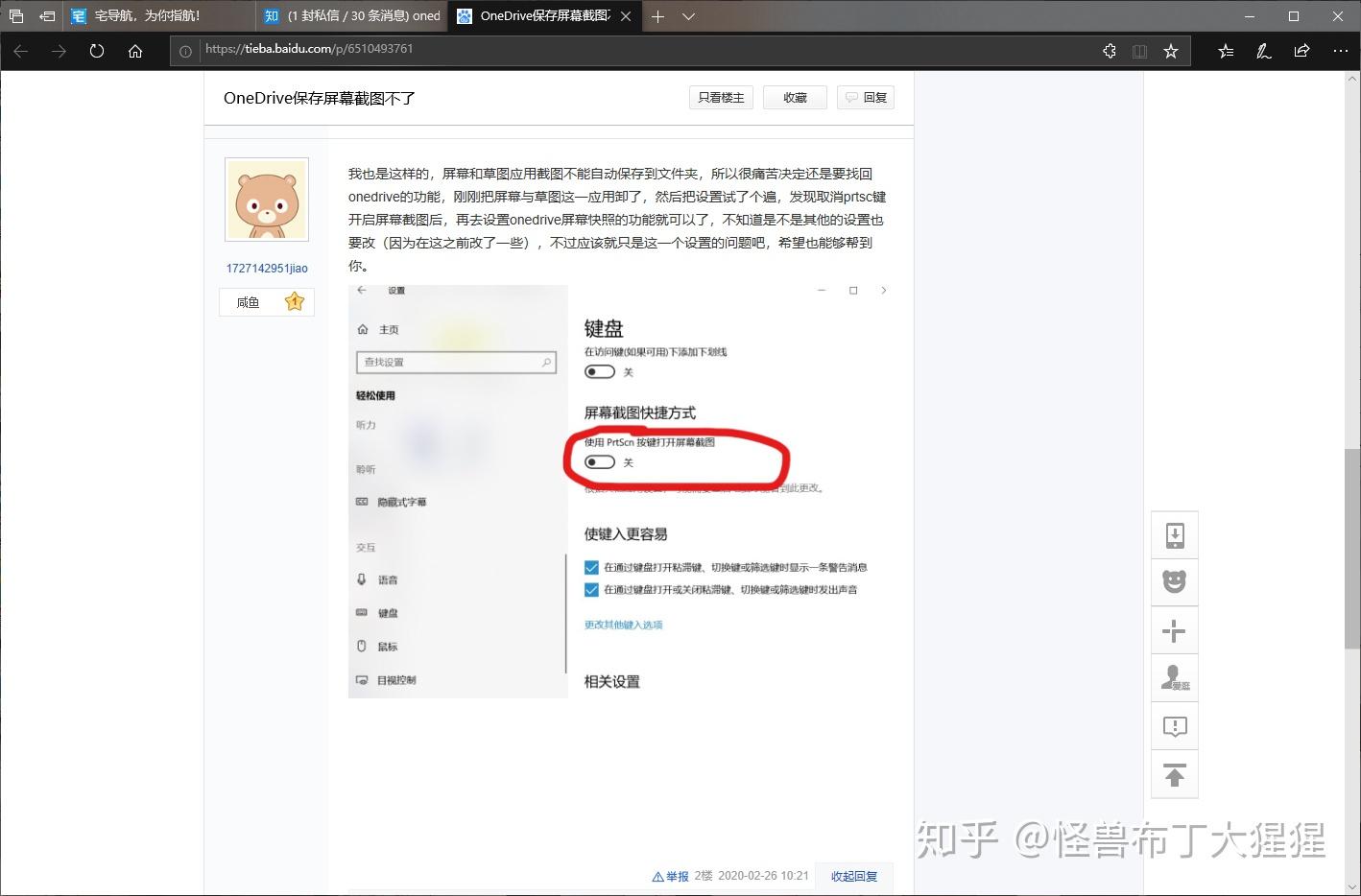The width and height of the screenshot is (1361, 896).
Task: Show site information icon in address bar
Action: (185, 51)
